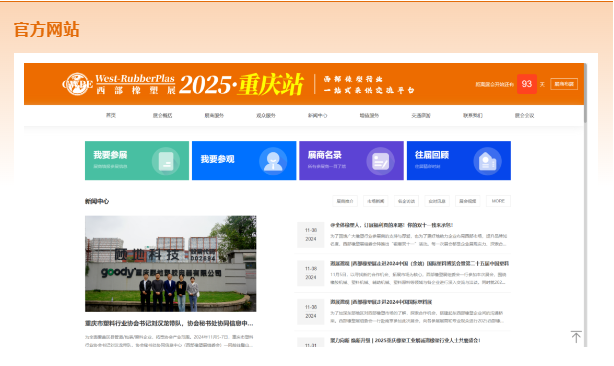Click the red 93 day countdown box

(x=527, y=84)
